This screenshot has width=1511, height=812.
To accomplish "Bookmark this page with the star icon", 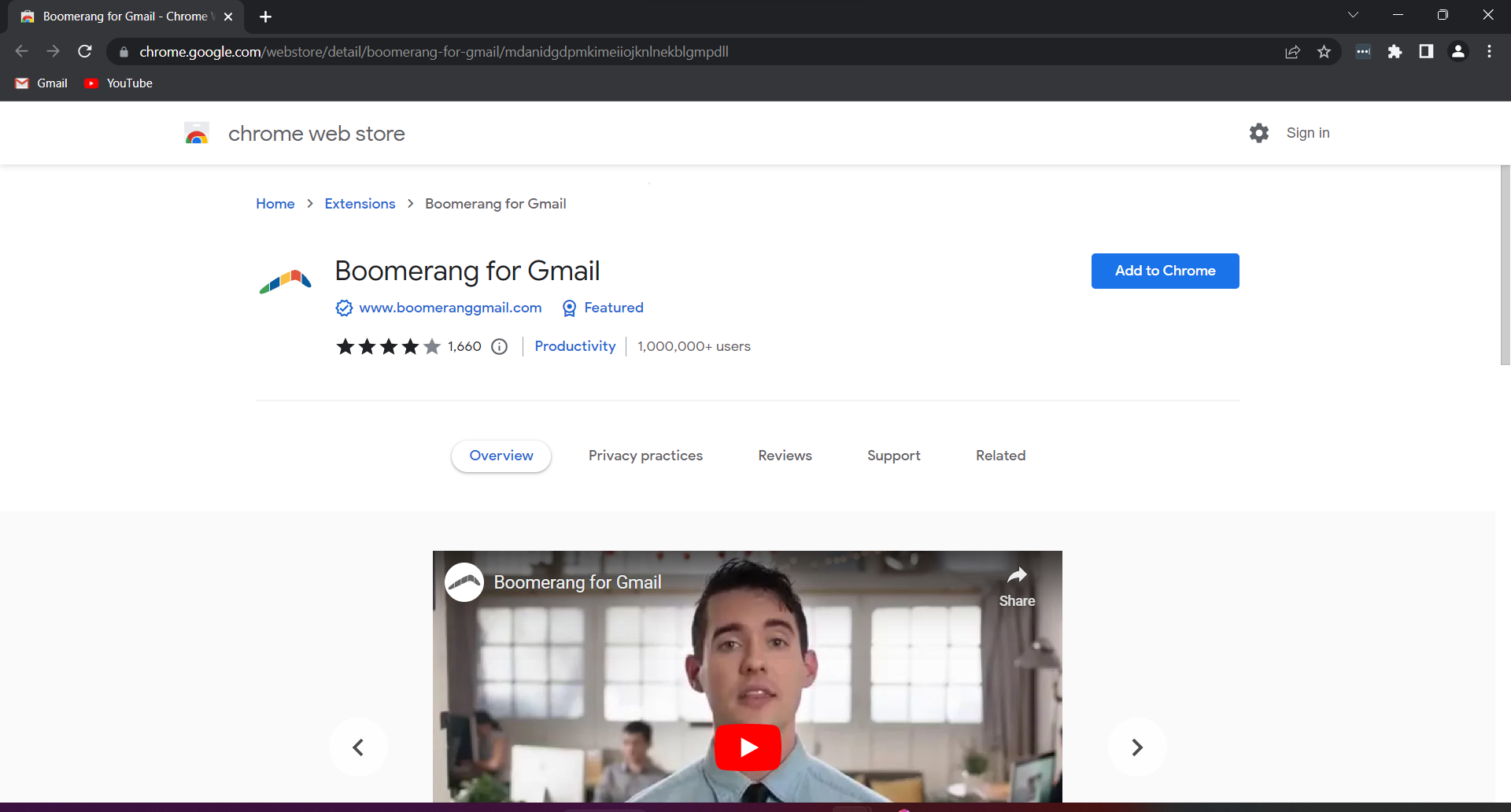I will 1324,51.
